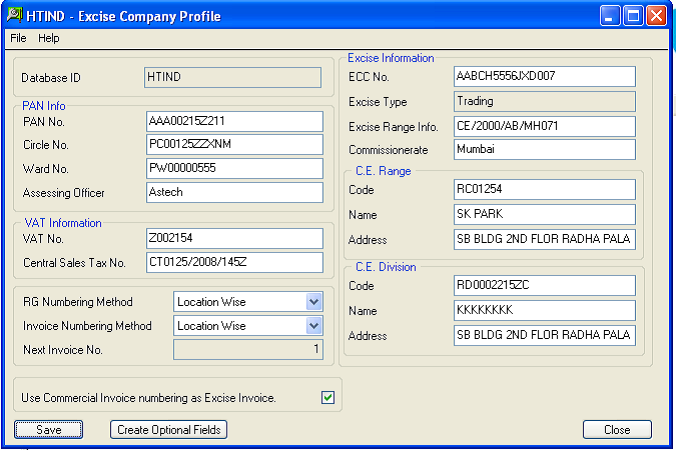Close window using the red X button
Screen dimensions: 676x450
point(656,16)
